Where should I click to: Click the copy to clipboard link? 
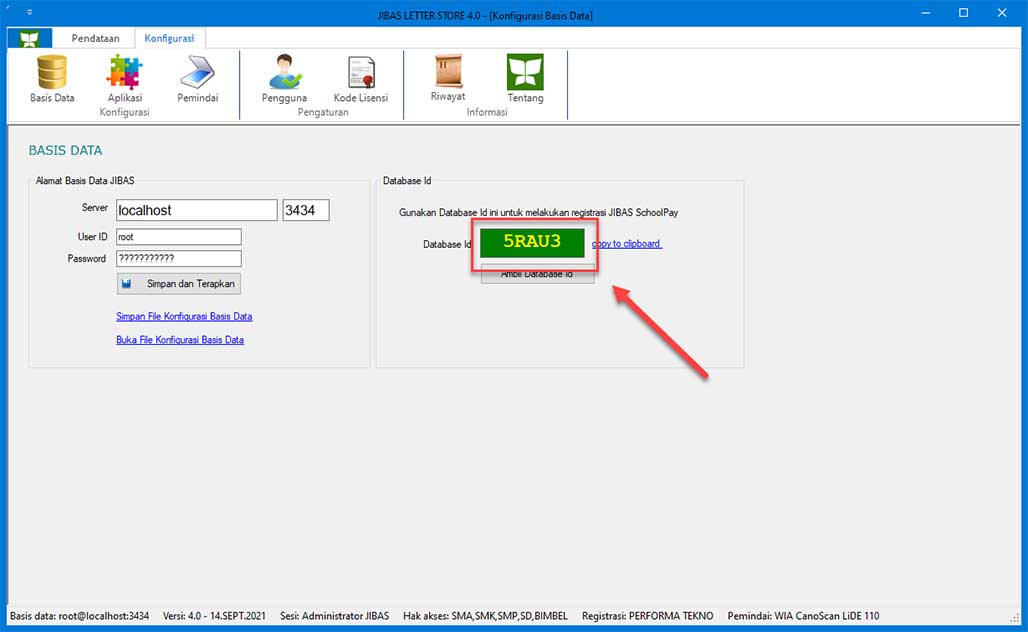[x=628, y=243]
